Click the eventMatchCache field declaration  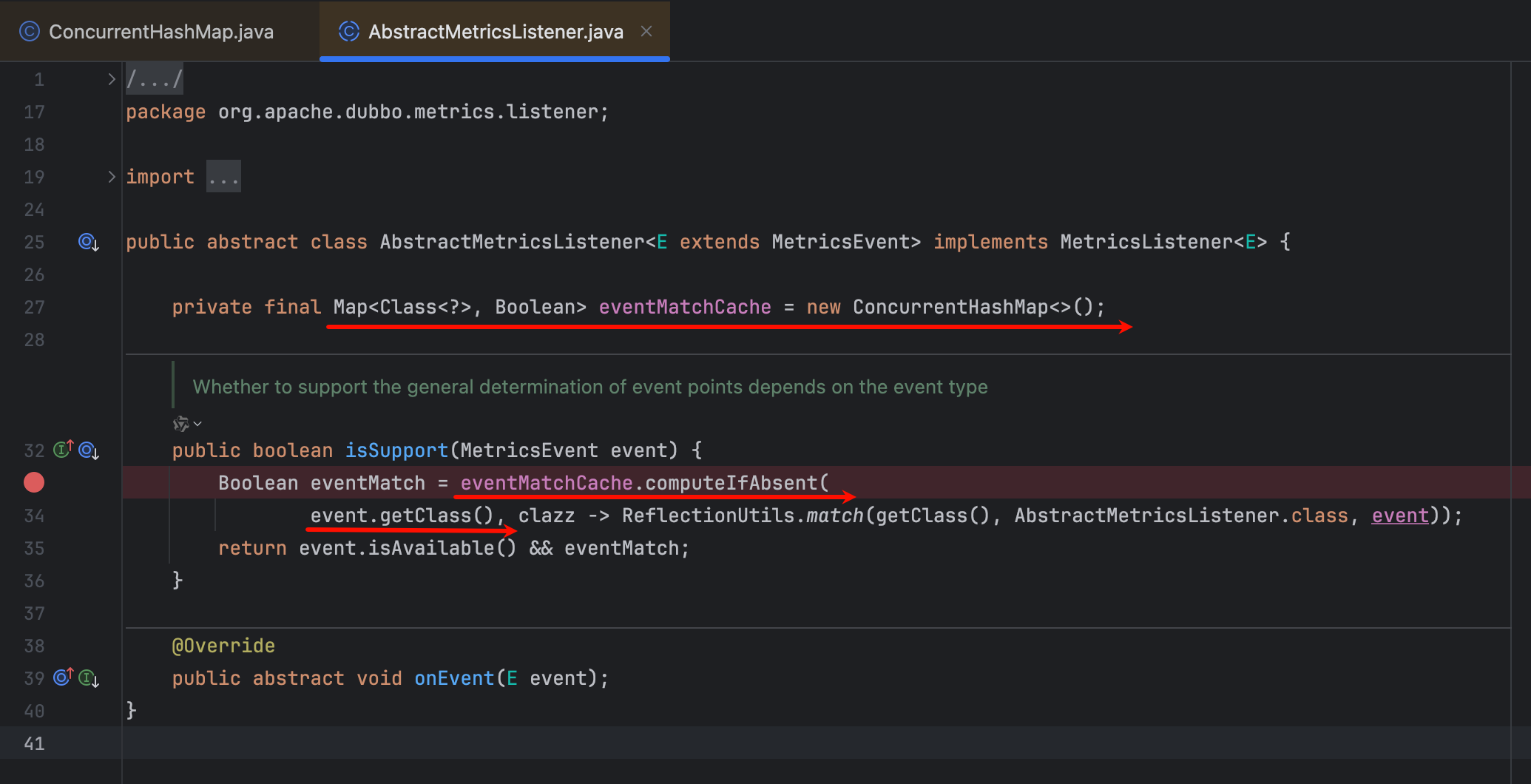685,307
